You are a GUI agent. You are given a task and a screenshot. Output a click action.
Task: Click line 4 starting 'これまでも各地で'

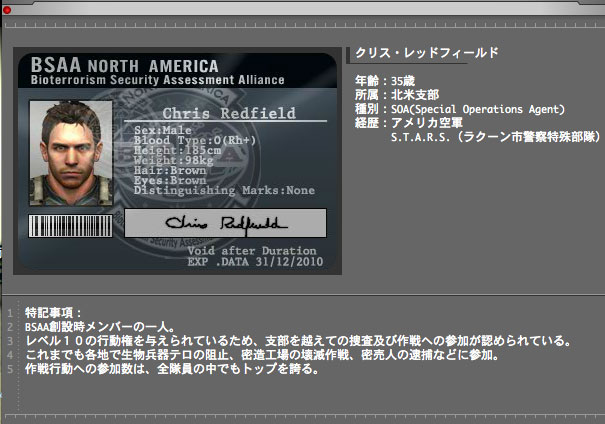coord(262,355)
